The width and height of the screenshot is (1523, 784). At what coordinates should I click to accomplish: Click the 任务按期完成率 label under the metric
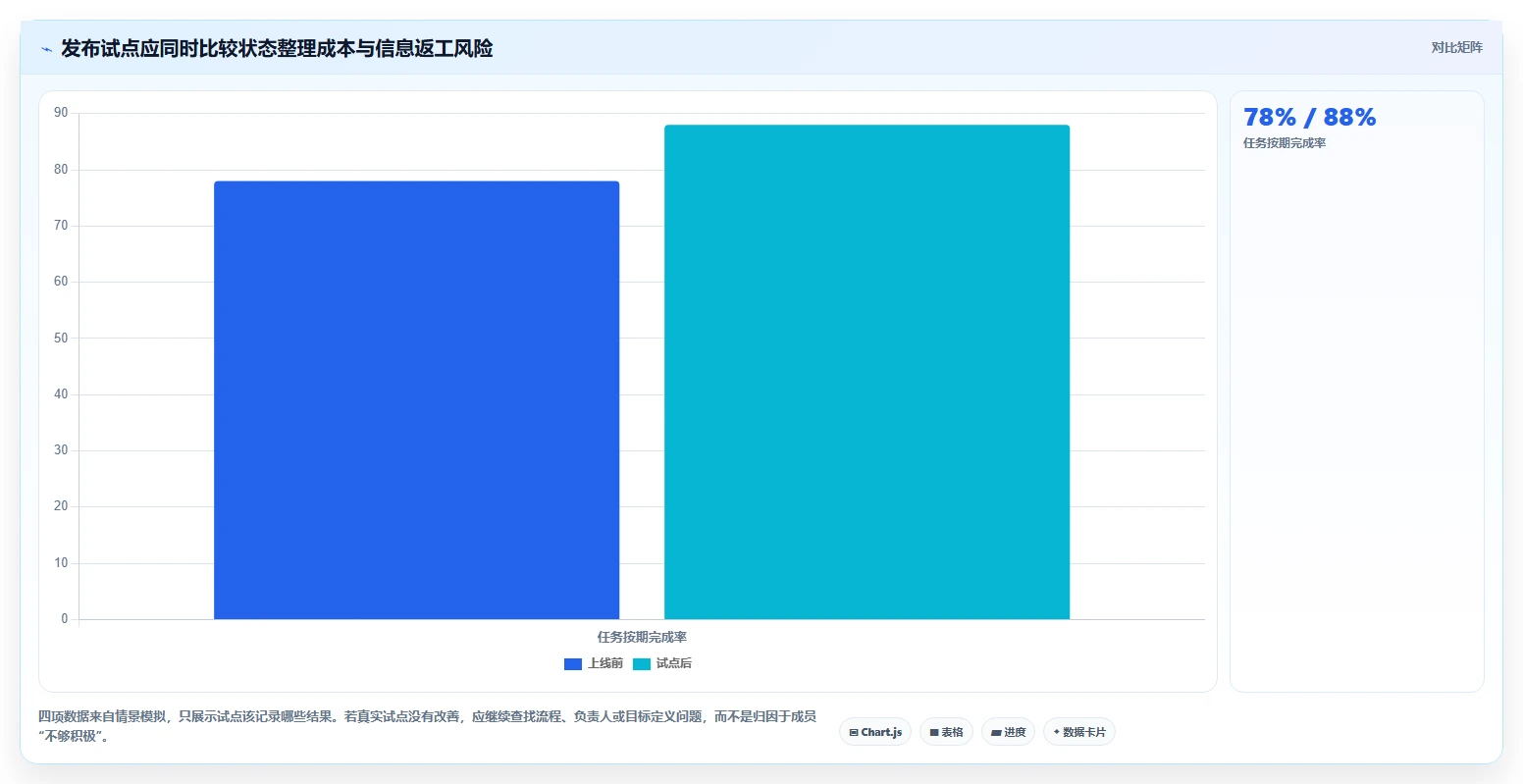pos(1285,143)
